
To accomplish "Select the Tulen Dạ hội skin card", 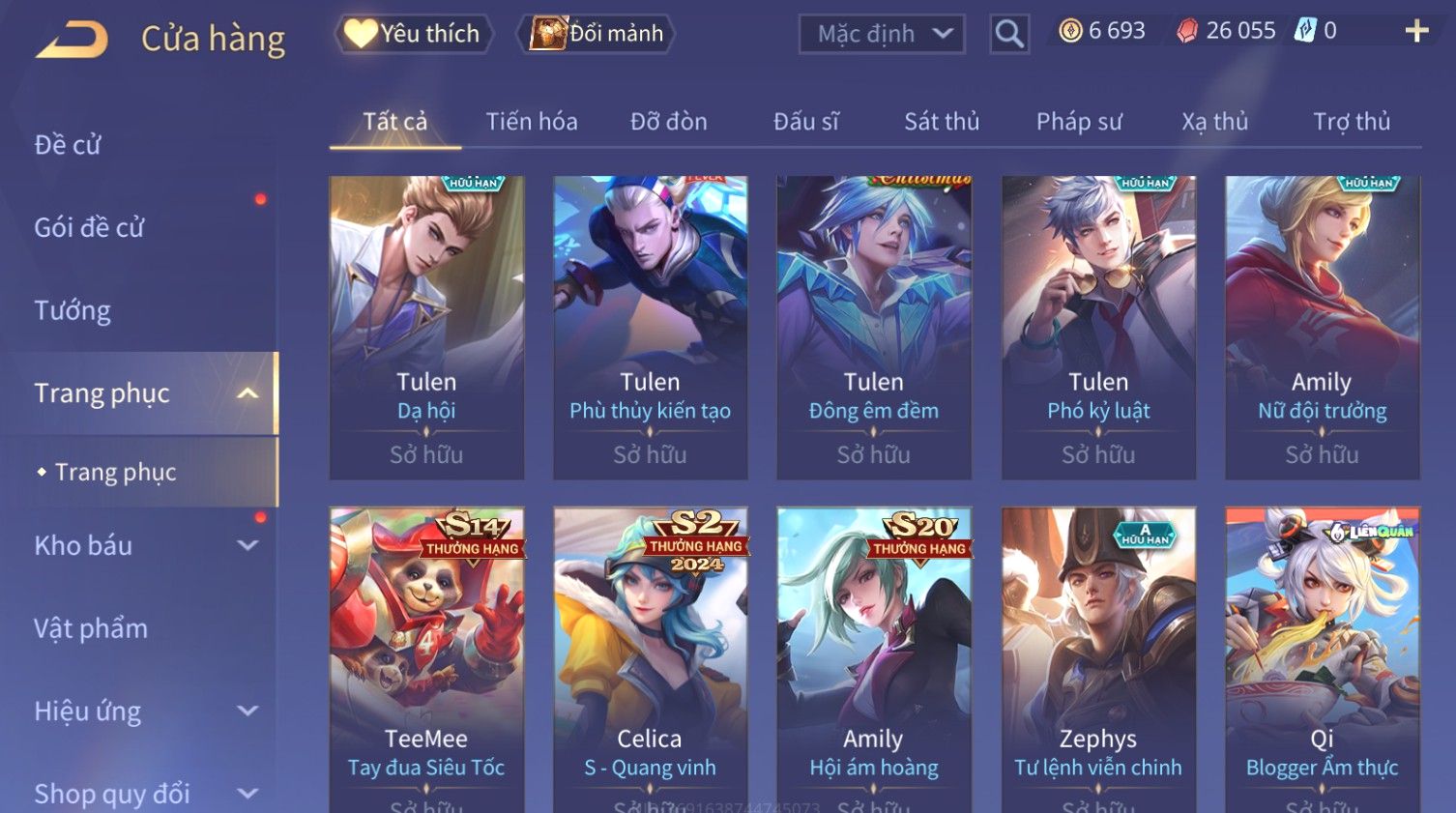I will [426, 328].
